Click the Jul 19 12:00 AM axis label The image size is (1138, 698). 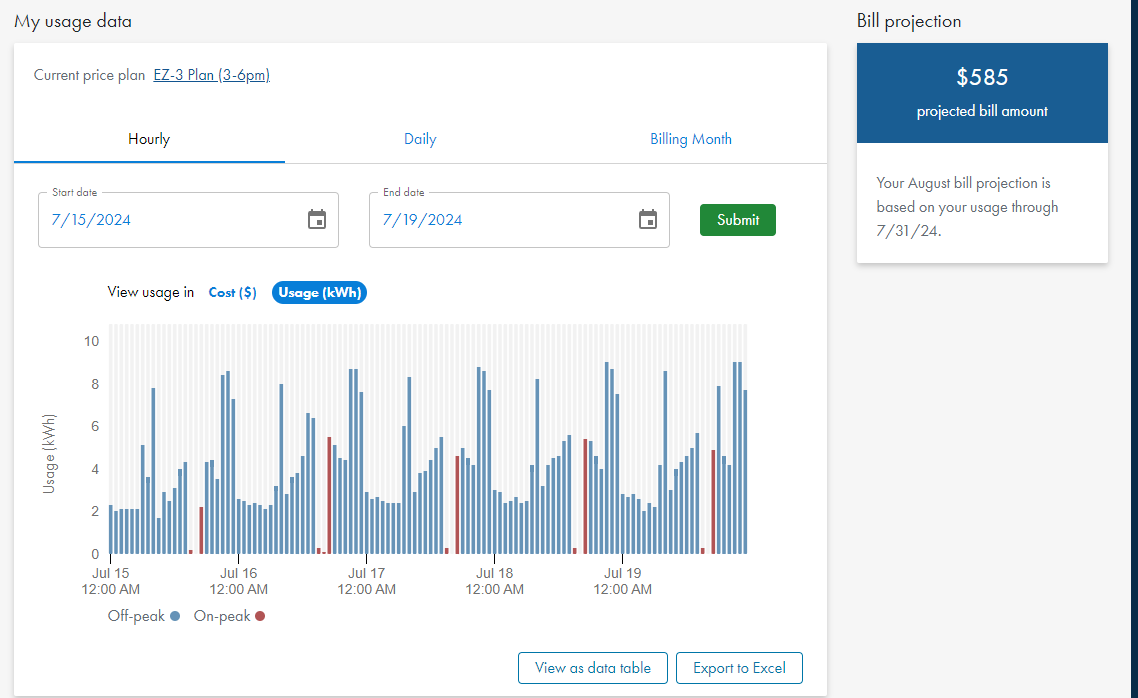point(622,581)
